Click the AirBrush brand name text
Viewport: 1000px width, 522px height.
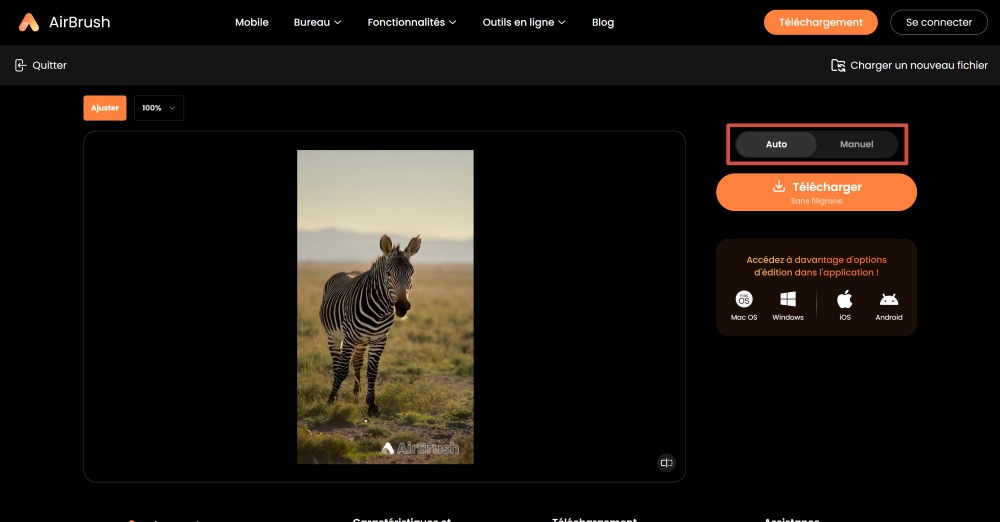click(x=80, y=22)
